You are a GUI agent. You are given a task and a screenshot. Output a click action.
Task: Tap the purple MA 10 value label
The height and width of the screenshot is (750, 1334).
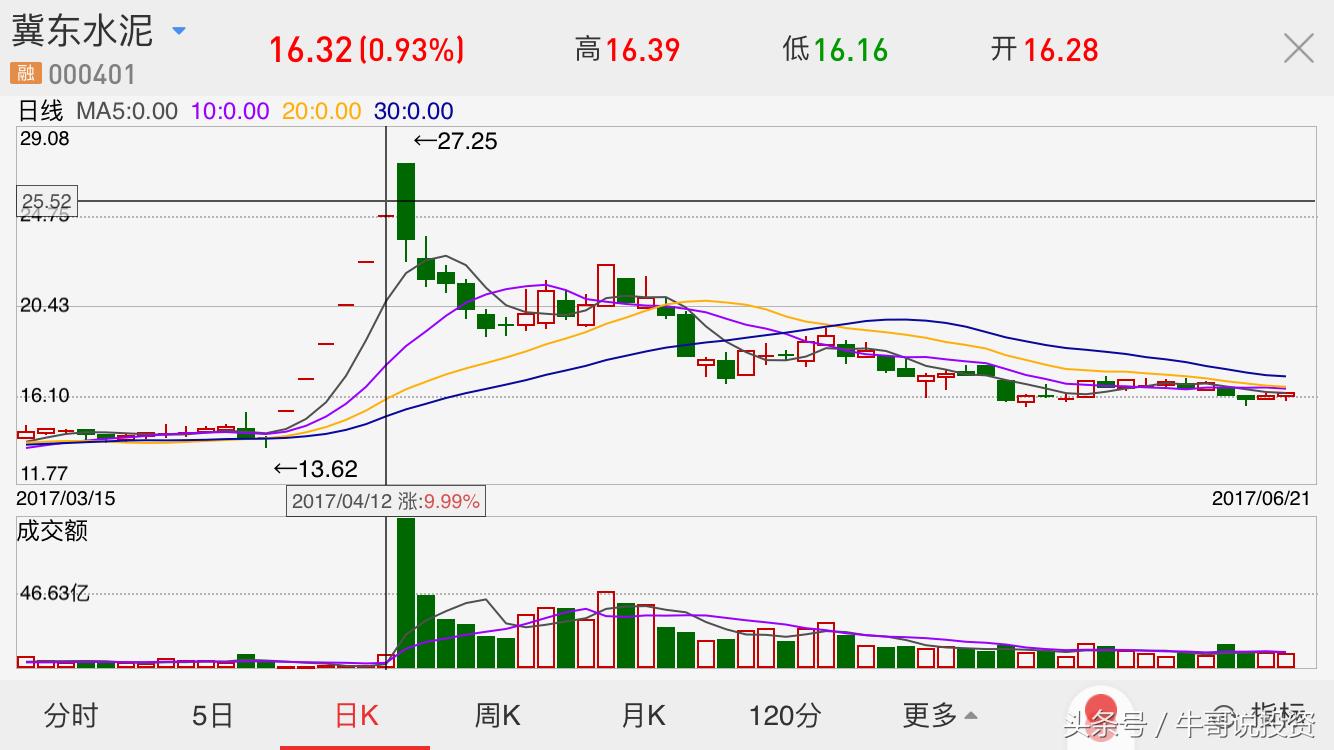(230, 111)
